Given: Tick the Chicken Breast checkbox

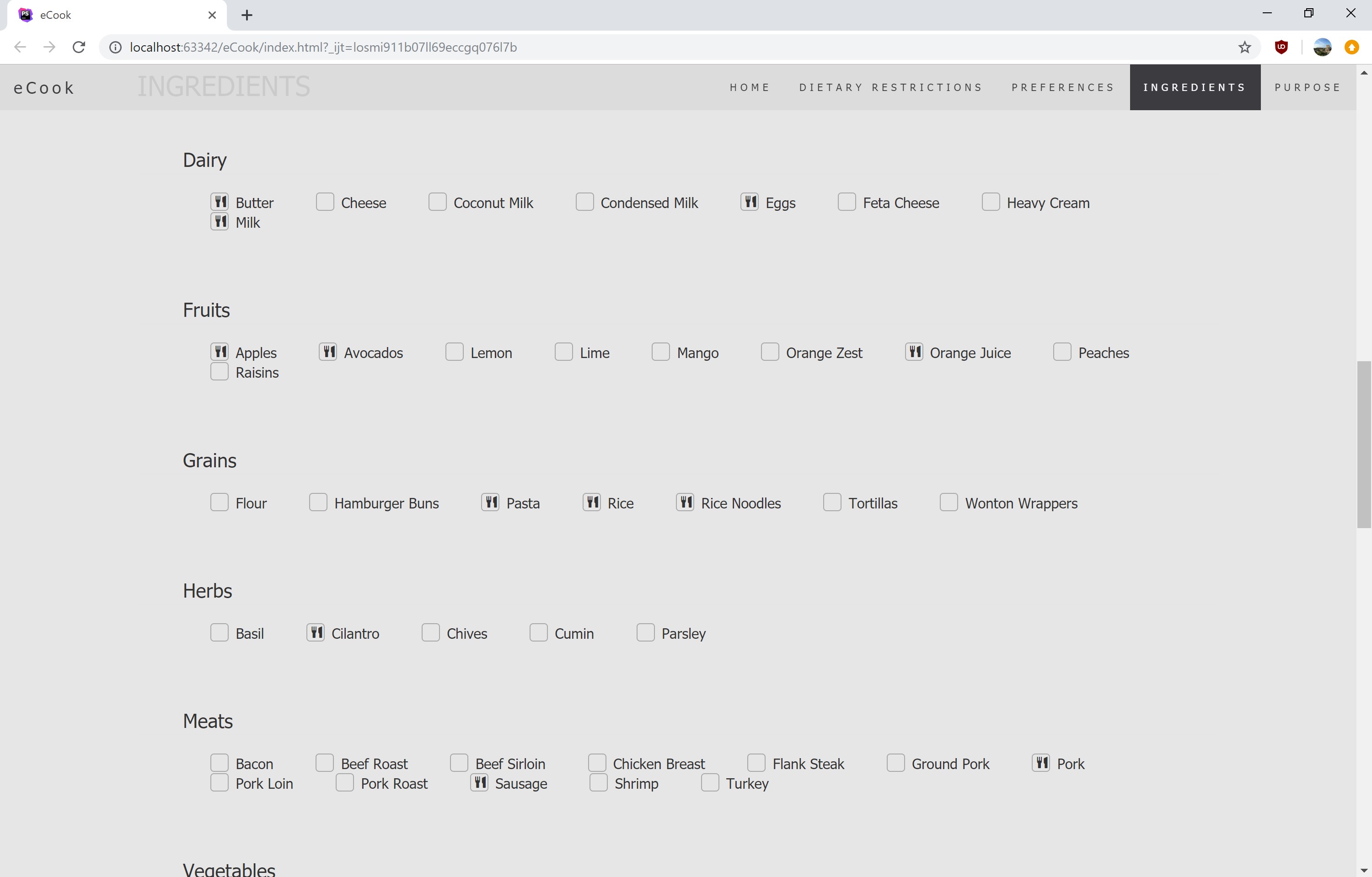Looking at the screenshot, I should click(596, 763).
